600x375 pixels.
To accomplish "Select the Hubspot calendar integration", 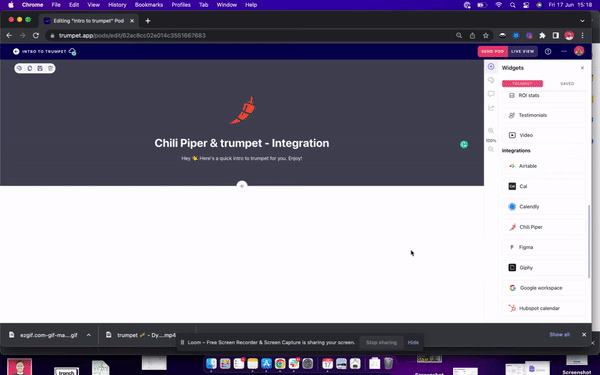I will [544, 308].
